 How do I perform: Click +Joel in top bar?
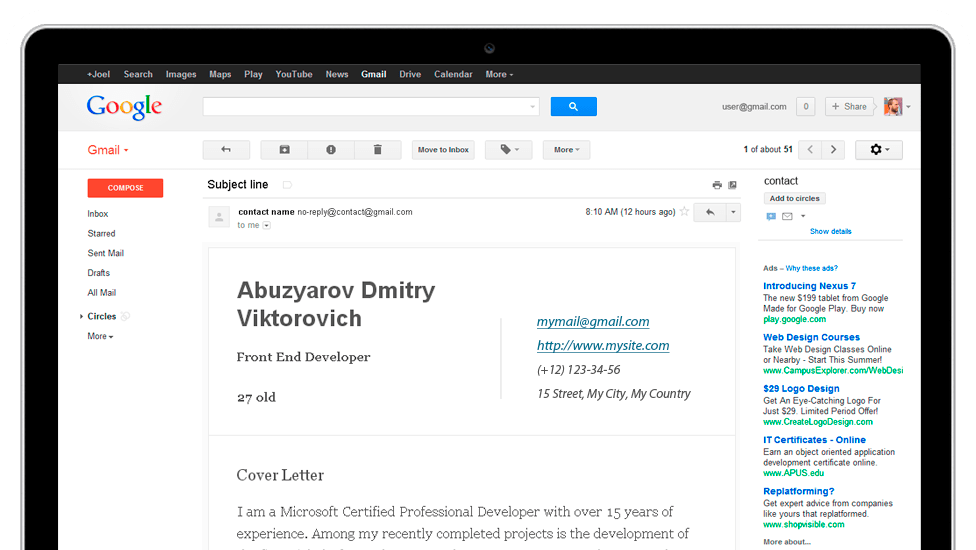98,74
